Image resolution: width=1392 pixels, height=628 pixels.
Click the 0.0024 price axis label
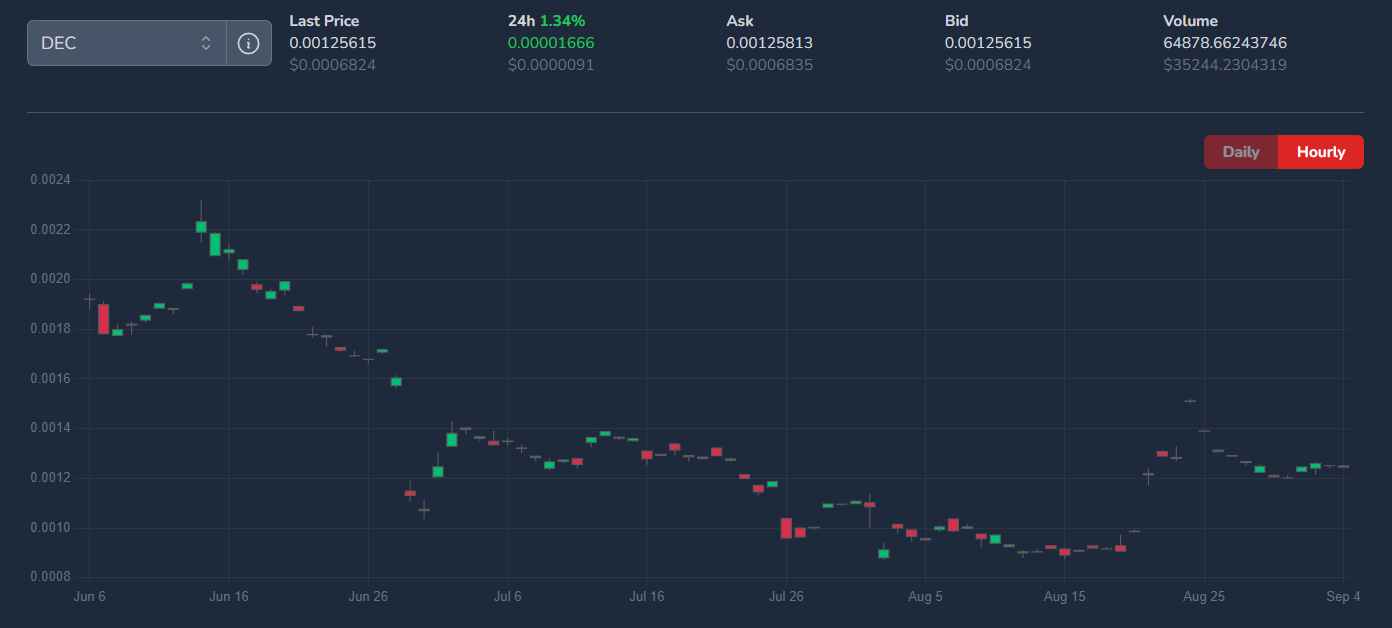[x=50, y=180]
